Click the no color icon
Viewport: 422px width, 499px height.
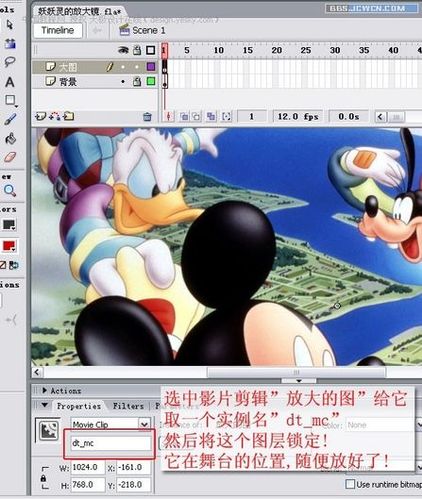click(3, 265)
